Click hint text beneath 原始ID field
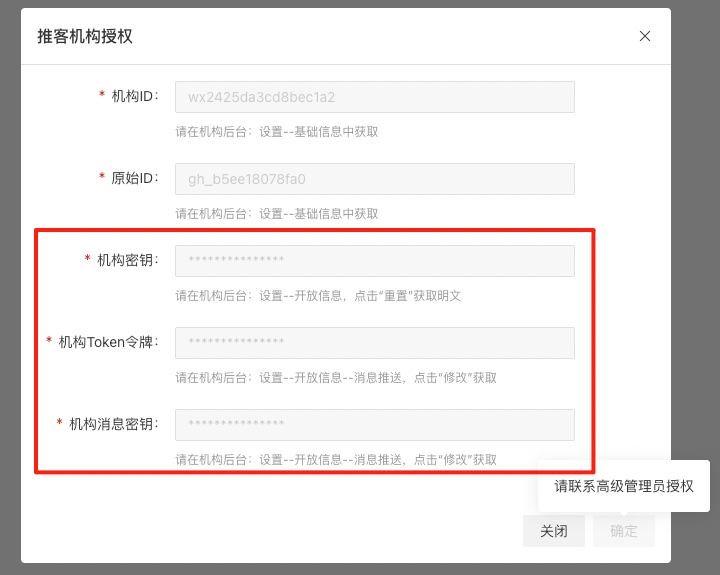This screenshot has width=720, height=575. tap(277, 213)
